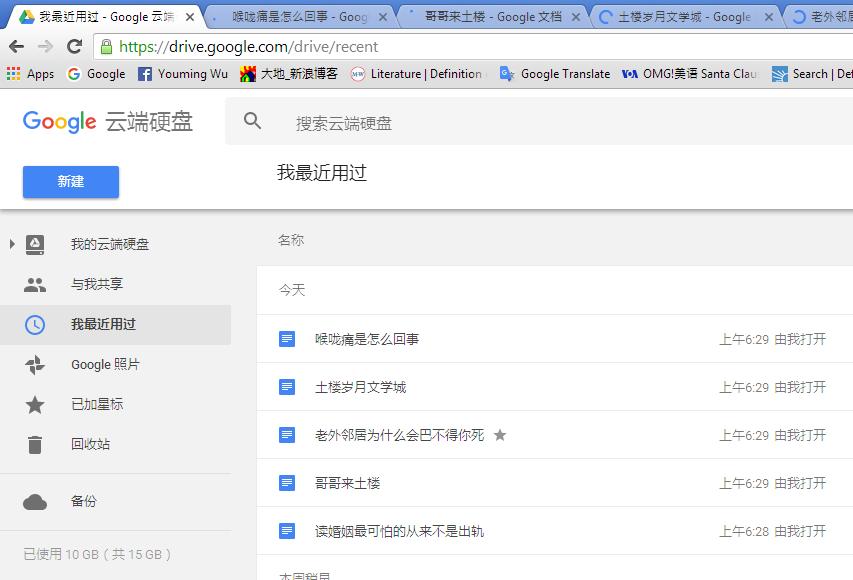Close the 我最近用过 browser tab
This screenshot has width=853, height=580.
[190, 17]
